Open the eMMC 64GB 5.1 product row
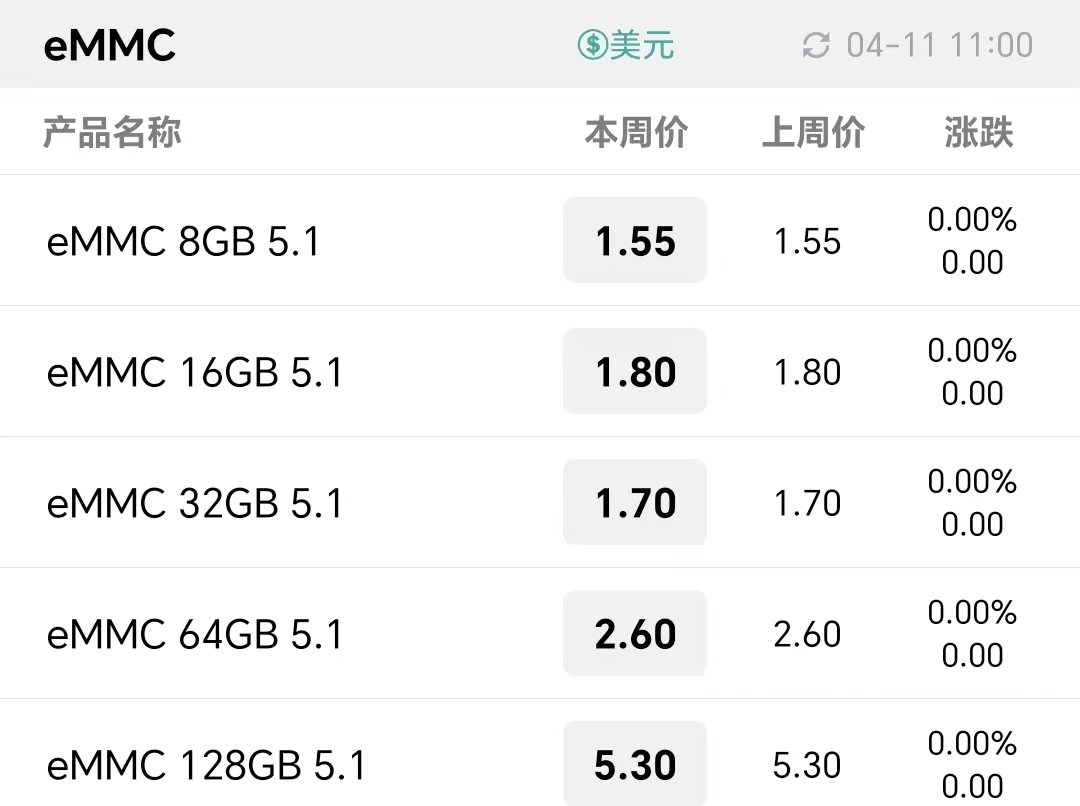Viewport: 1080px width, 806px height. (x=195, y=635)
